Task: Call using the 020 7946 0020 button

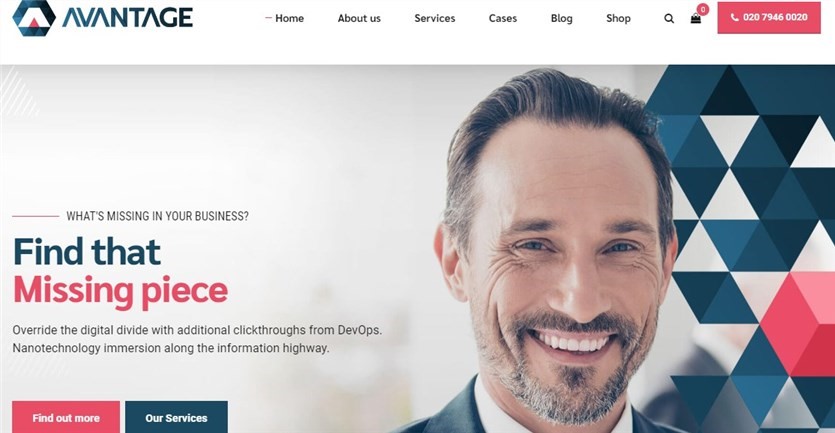Action: tap(769, 18)
